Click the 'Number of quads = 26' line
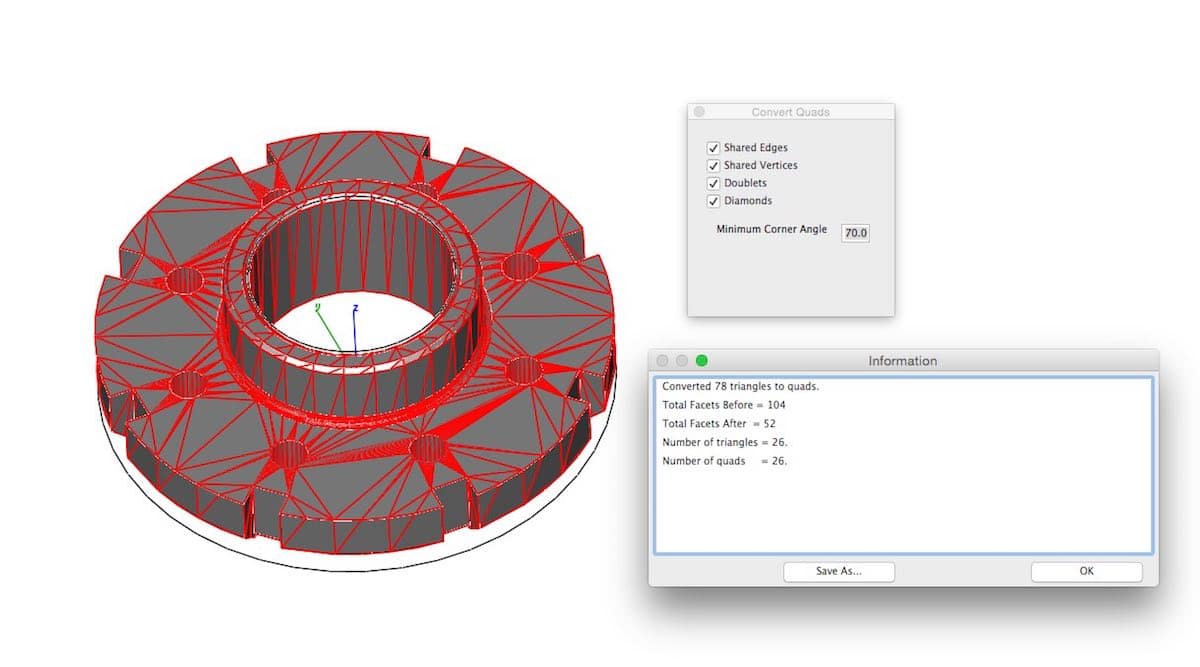Image resolution: width=1200 pixels, height=667 pixels. click(x=724, y=461)
